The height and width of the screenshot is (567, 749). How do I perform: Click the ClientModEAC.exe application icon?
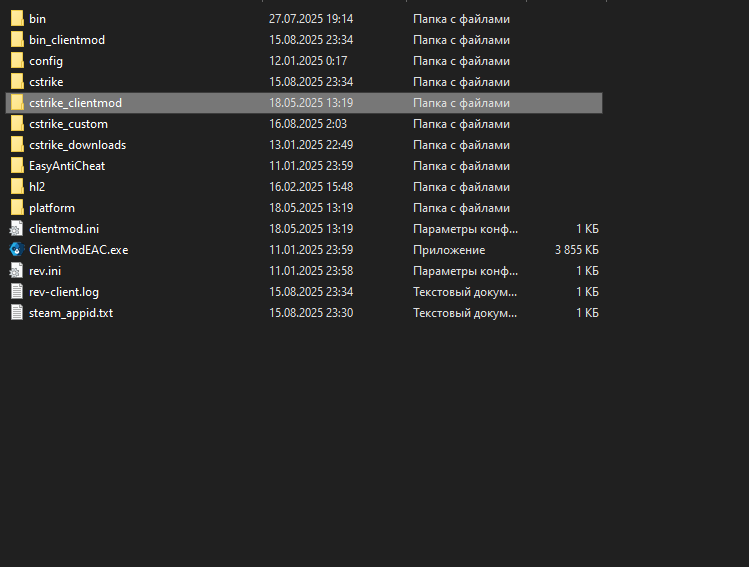pos(17,250)
